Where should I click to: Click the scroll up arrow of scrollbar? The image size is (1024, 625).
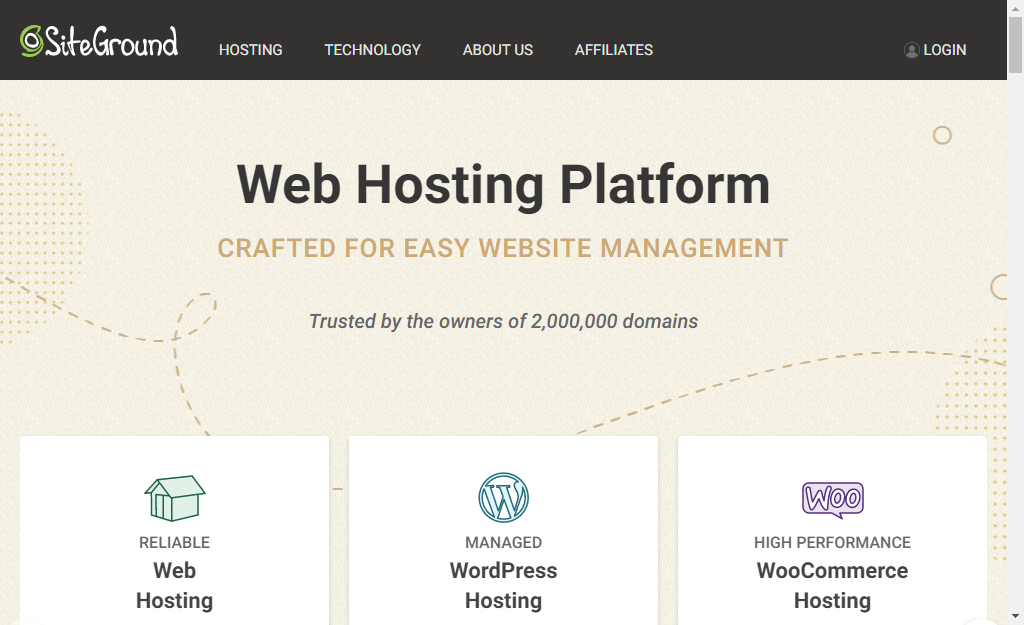(1016, 7)
